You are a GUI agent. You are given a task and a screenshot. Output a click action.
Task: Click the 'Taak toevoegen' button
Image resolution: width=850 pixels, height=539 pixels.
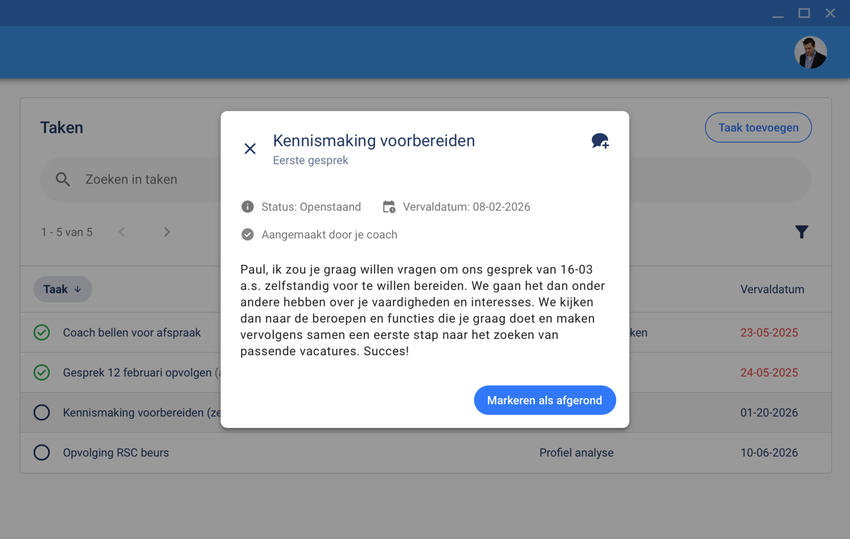tap(757, 128)
